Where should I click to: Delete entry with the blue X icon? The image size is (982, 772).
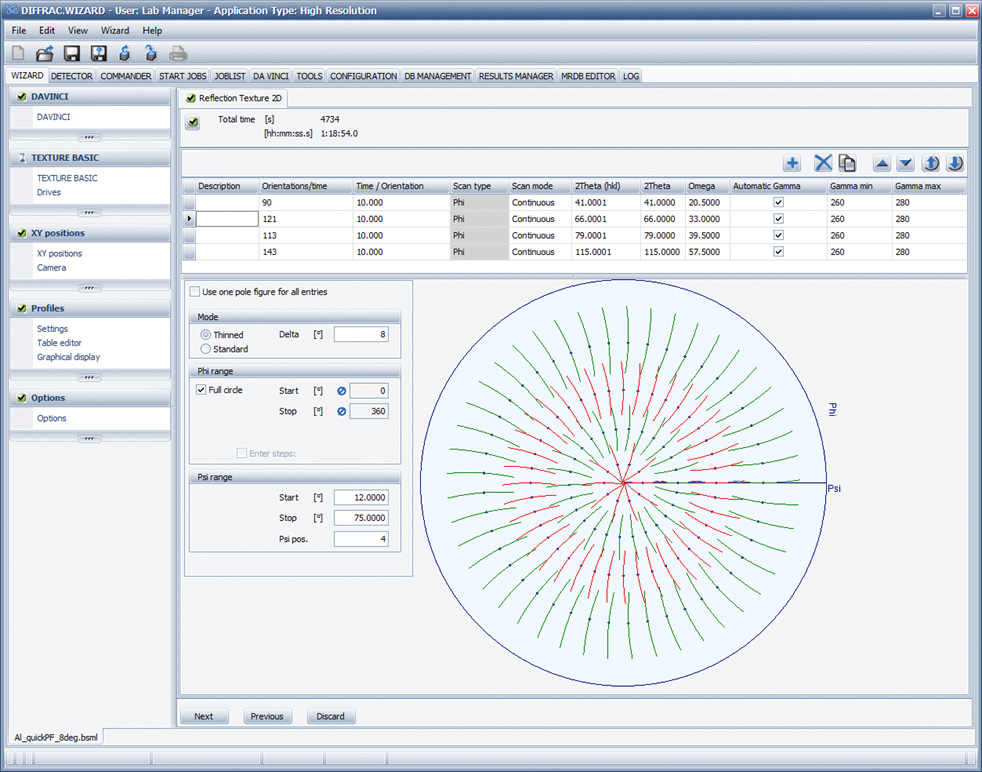point(823,164)
